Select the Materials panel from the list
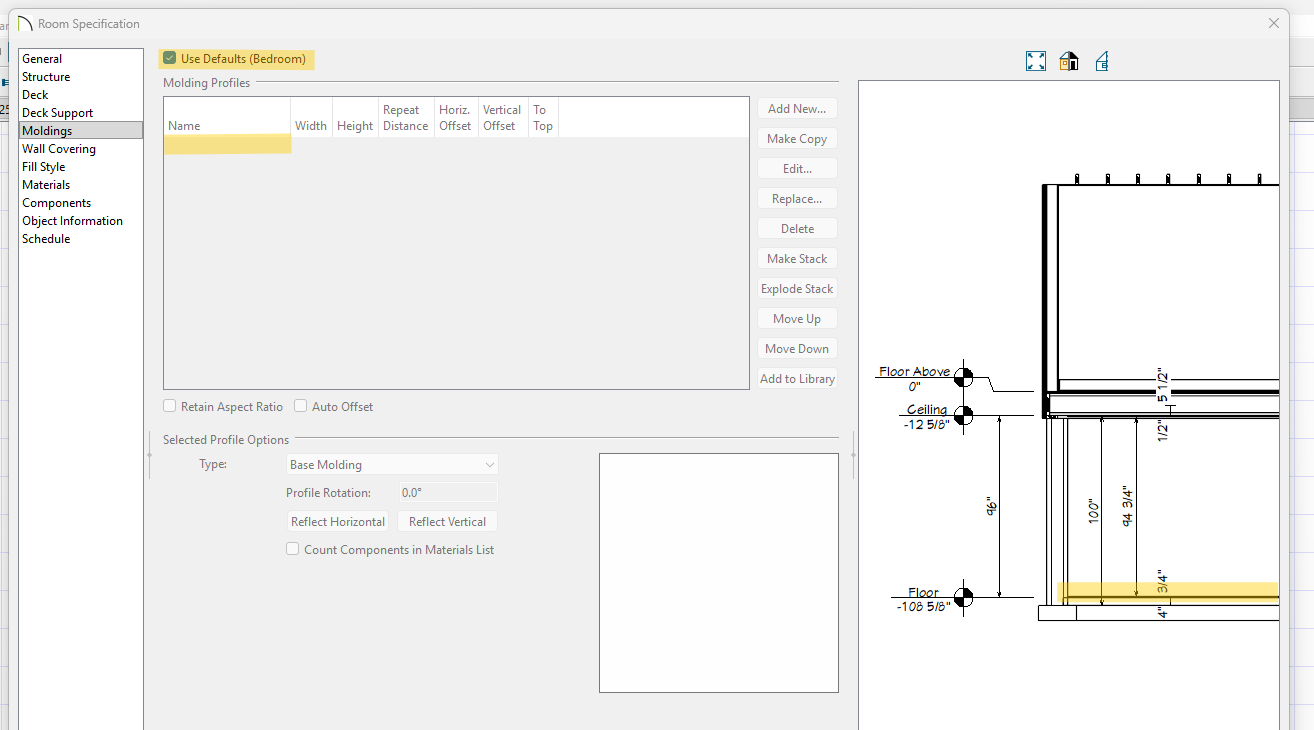 pyautogui.click(x=46, y=185)
